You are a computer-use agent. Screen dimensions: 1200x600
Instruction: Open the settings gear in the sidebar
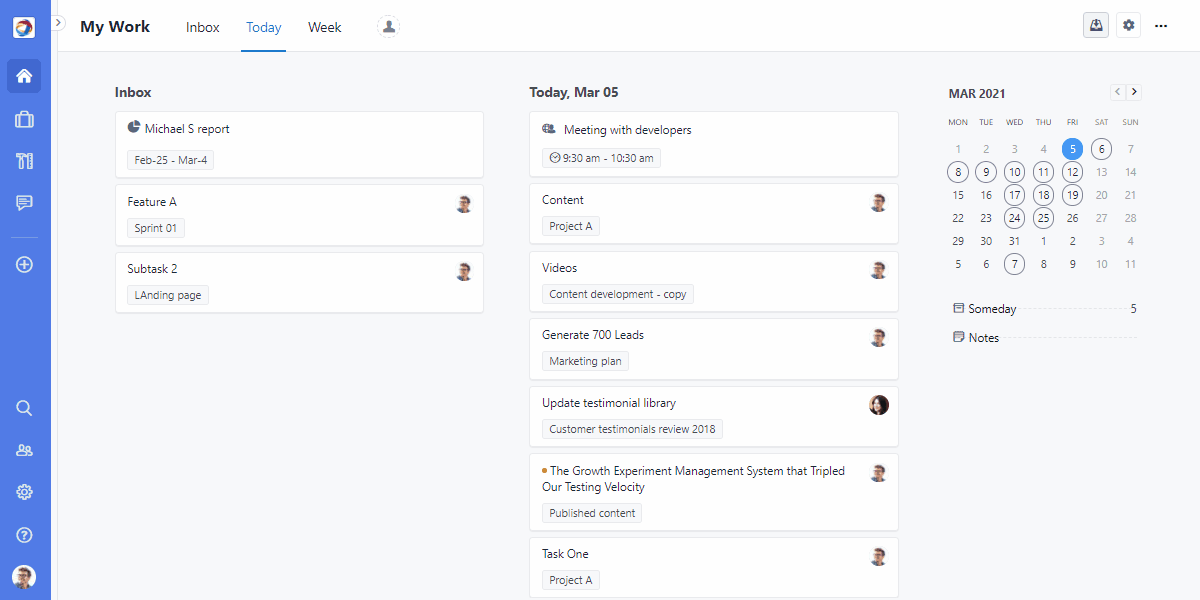(24, 492)
